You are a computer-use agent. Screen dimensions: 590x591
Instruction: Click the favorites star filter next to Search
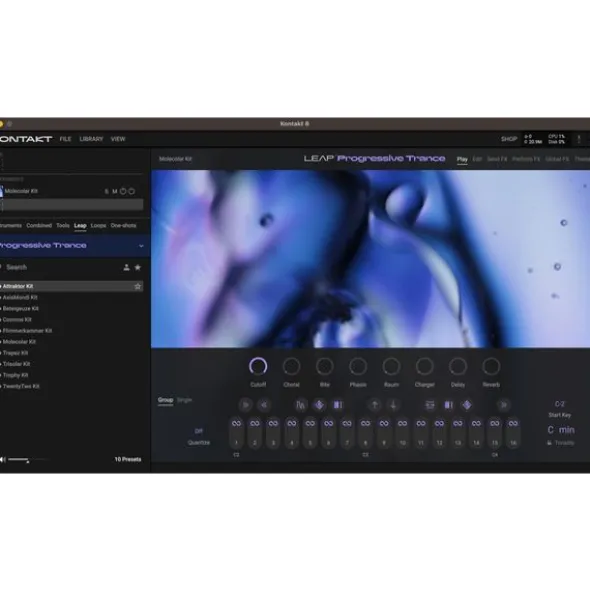(x=138, y=267)
